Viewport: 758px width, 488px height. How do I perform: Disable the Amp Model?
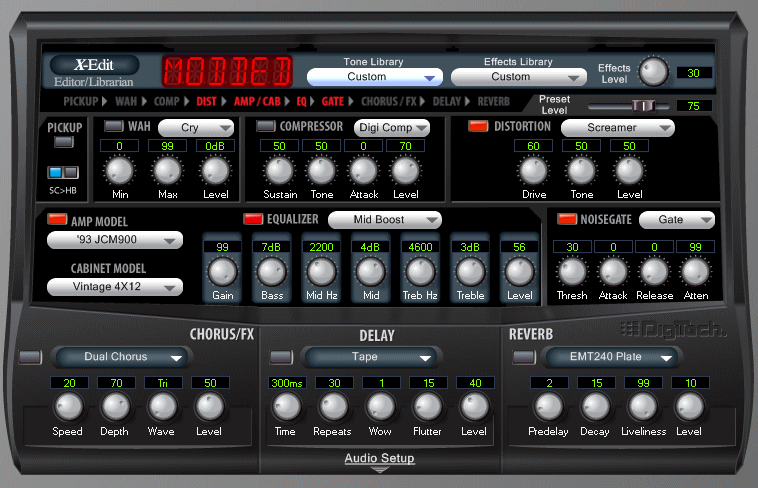point(57,219)
